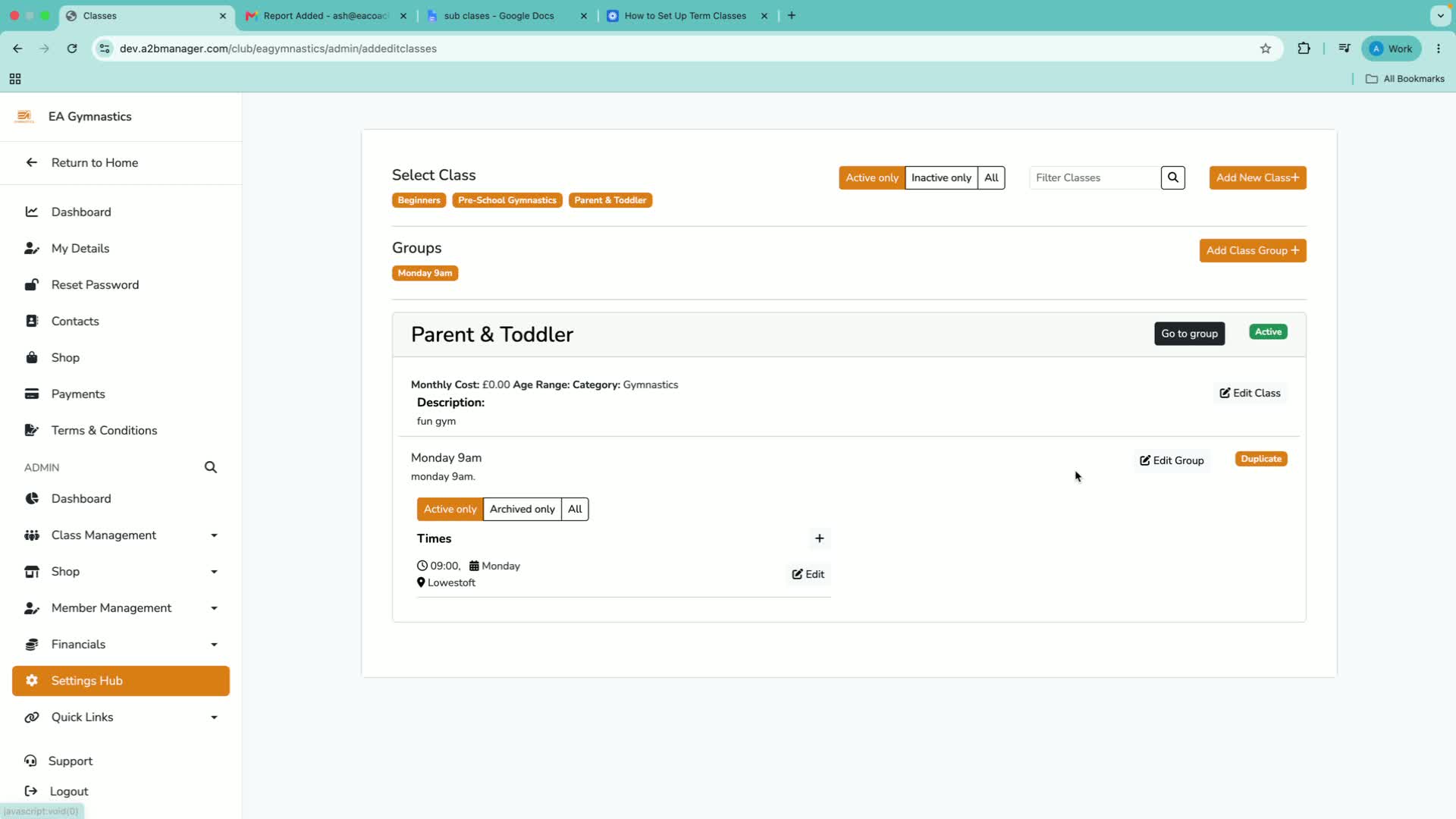1456x819 pixels.
Task: Click the plus icon beside Times
Action: point(819,538)
